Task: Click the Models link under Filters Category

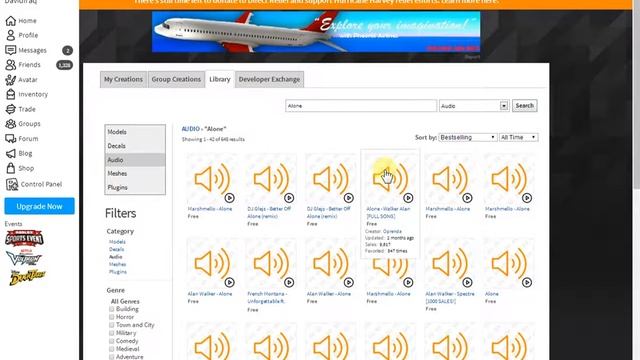Action: (x=117, y=242)
